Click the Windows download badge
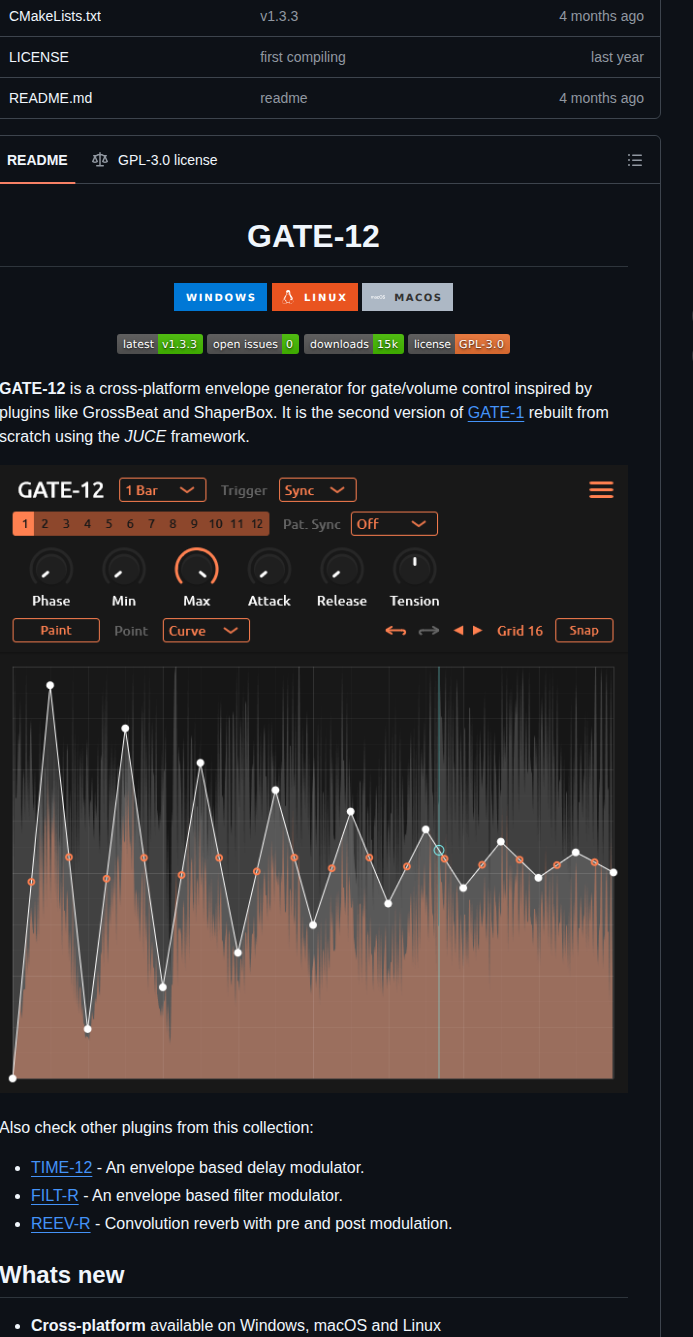Viewport: 693px width, 1337px height. tap(221, 297)
